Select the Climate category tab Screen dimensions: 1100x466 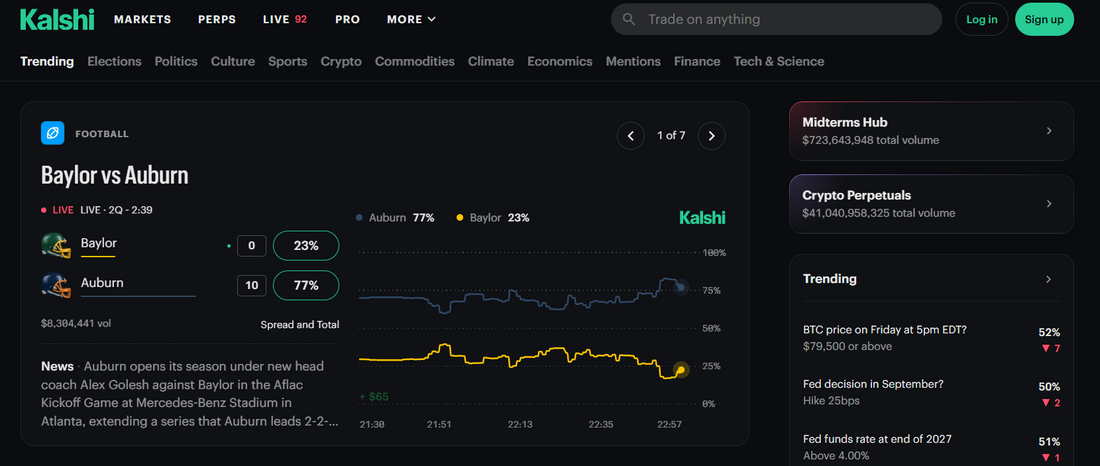click(491, 61)
